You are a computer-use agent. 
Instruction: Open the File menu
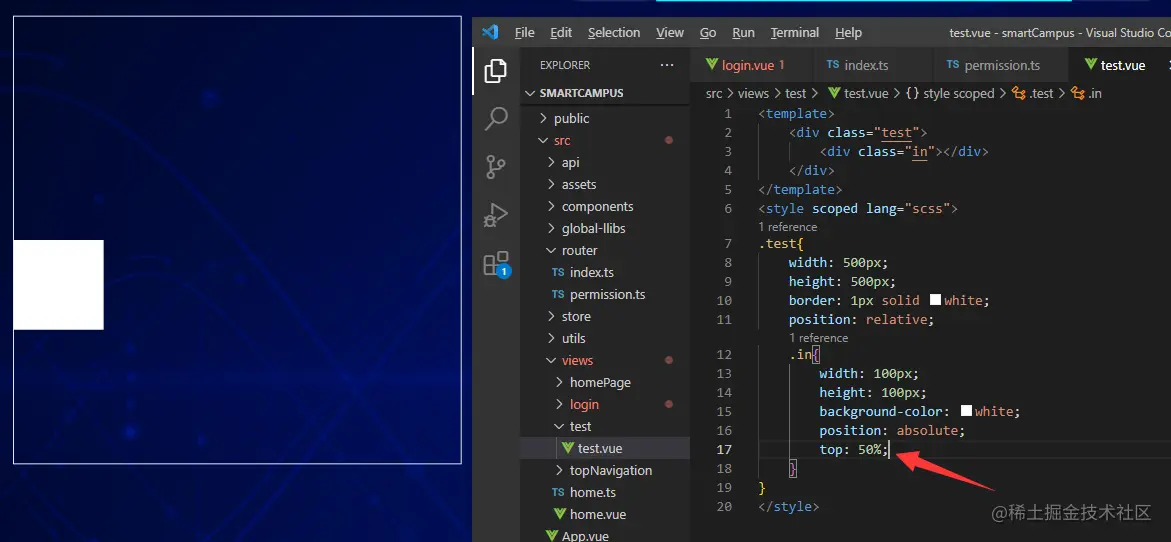click(525, 33)
